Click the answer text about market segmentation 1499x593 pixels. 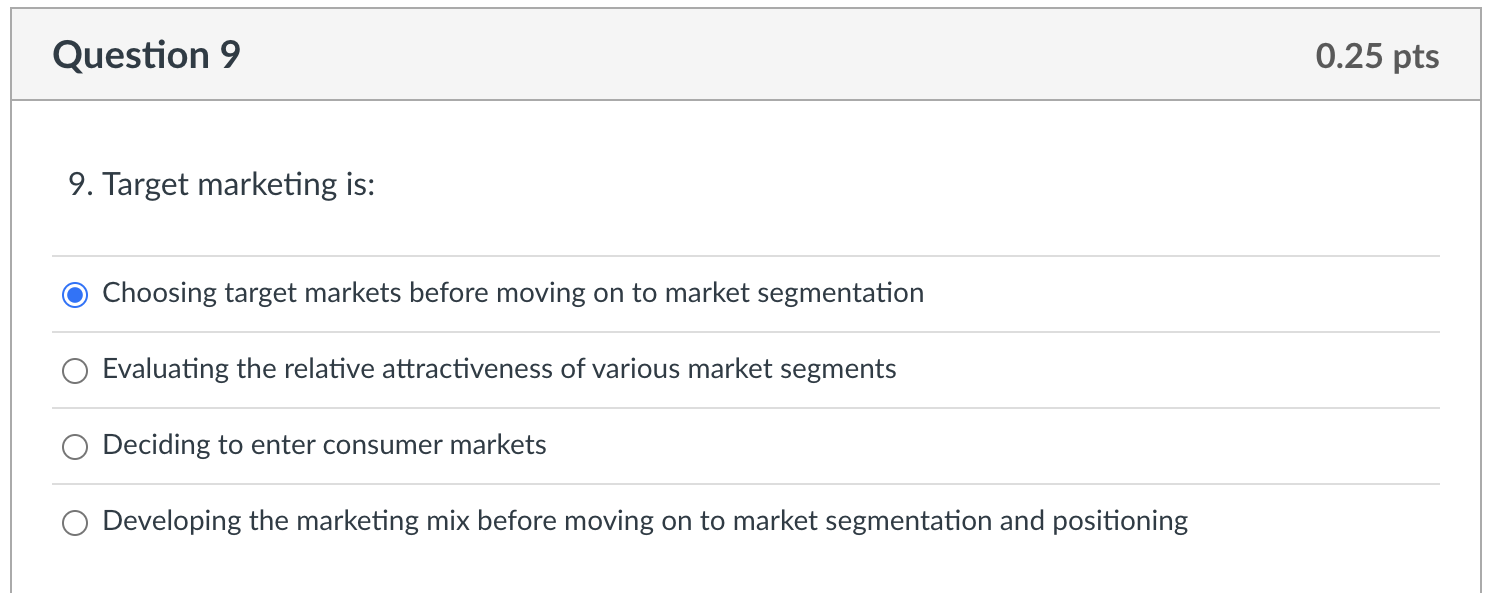pos(512,293)
